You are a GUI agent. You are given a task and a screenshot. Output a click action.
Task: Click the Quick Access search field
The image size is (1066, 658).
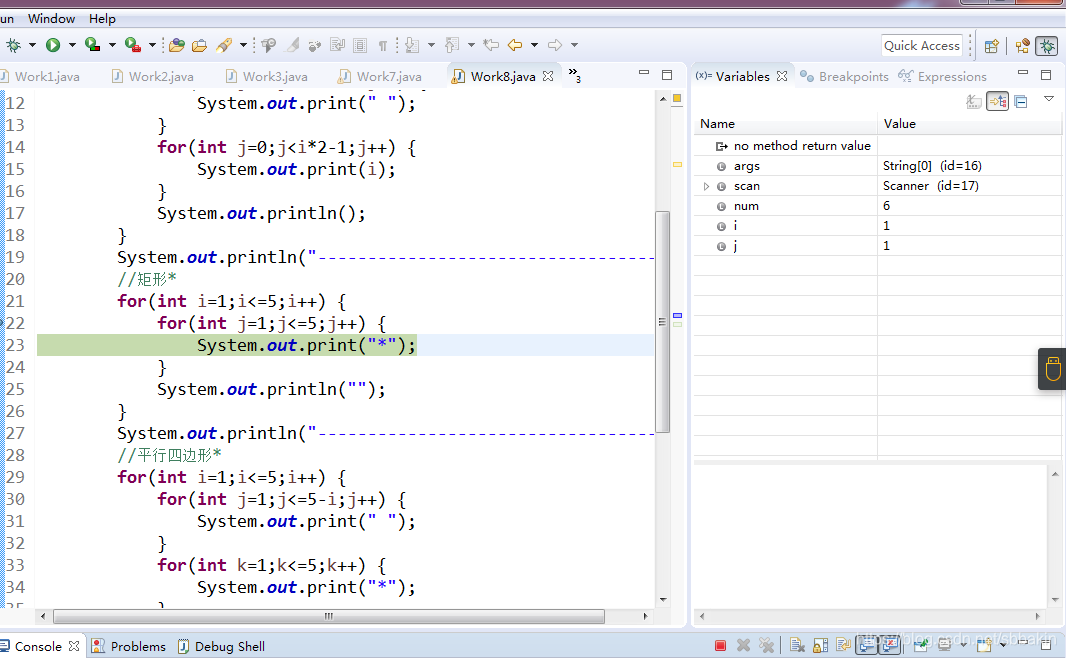922,46
